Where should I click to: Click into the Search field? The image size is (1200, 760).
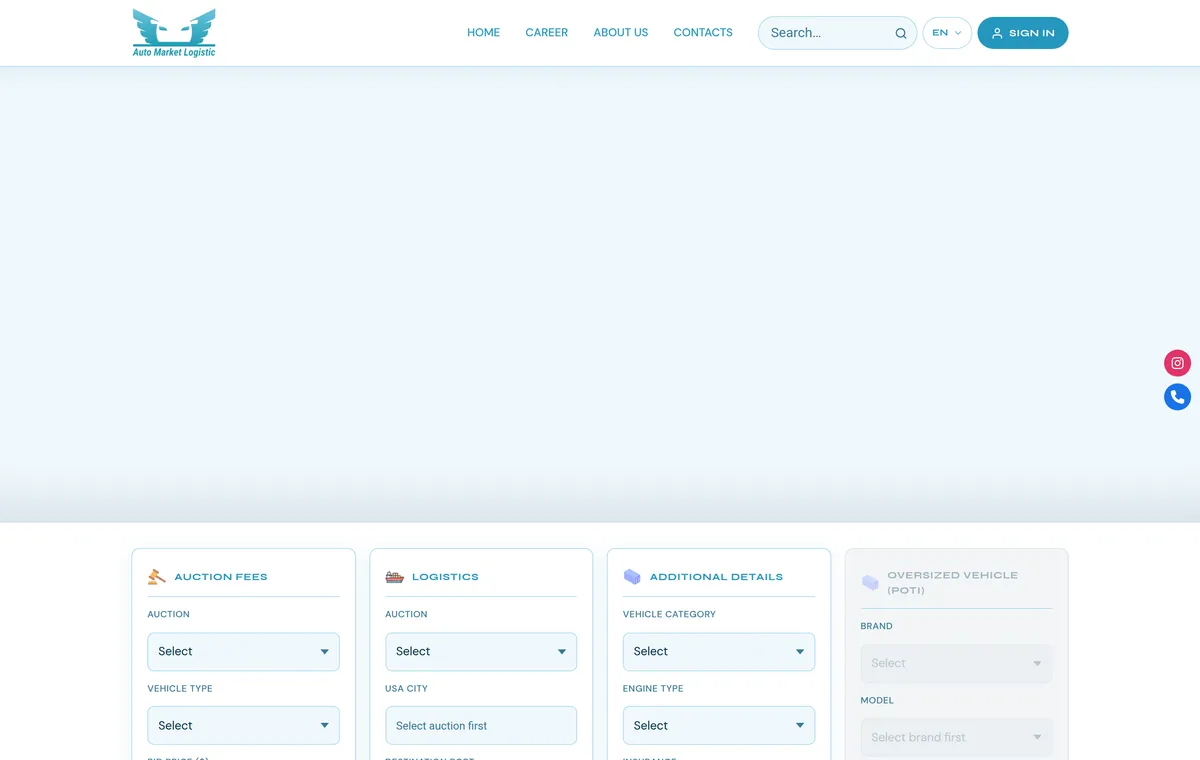[837, 33]
